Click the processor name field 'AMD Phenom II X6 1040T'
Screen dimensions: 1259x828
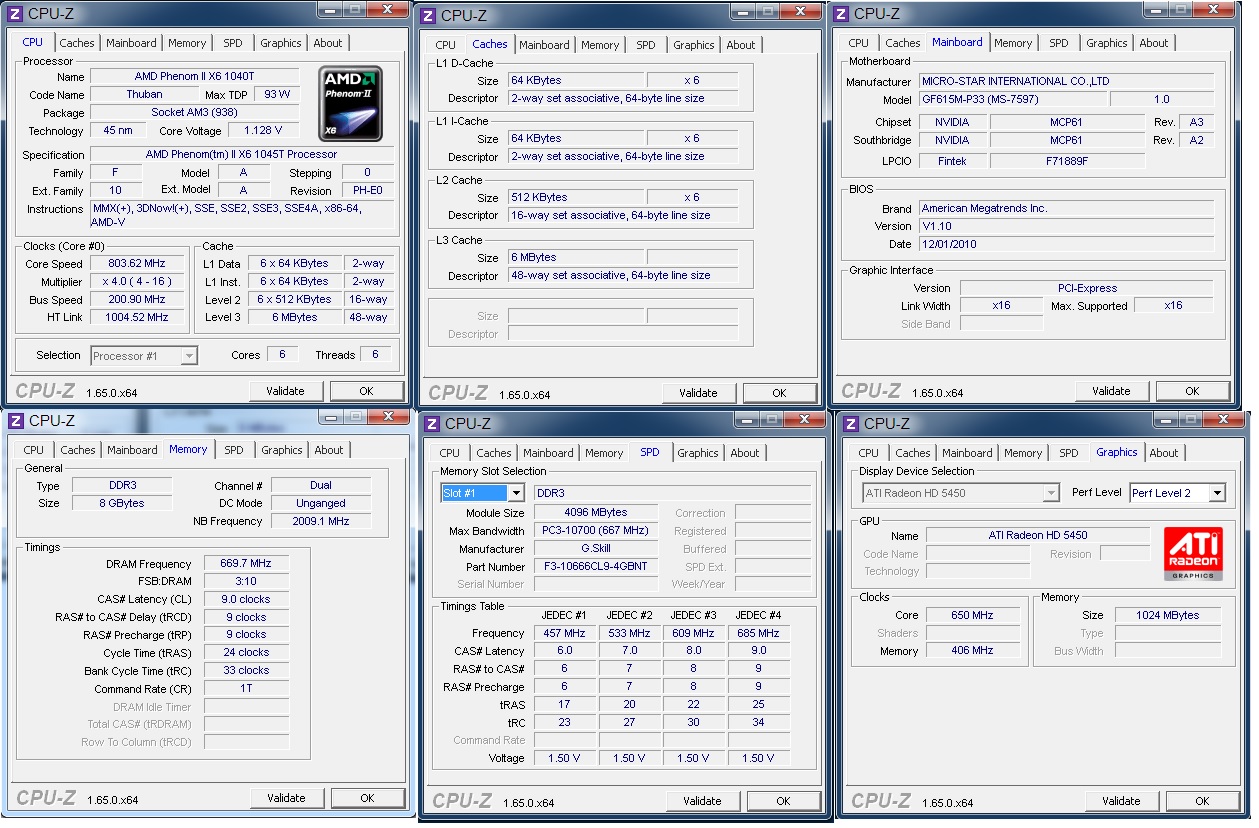tap(195, 77)
